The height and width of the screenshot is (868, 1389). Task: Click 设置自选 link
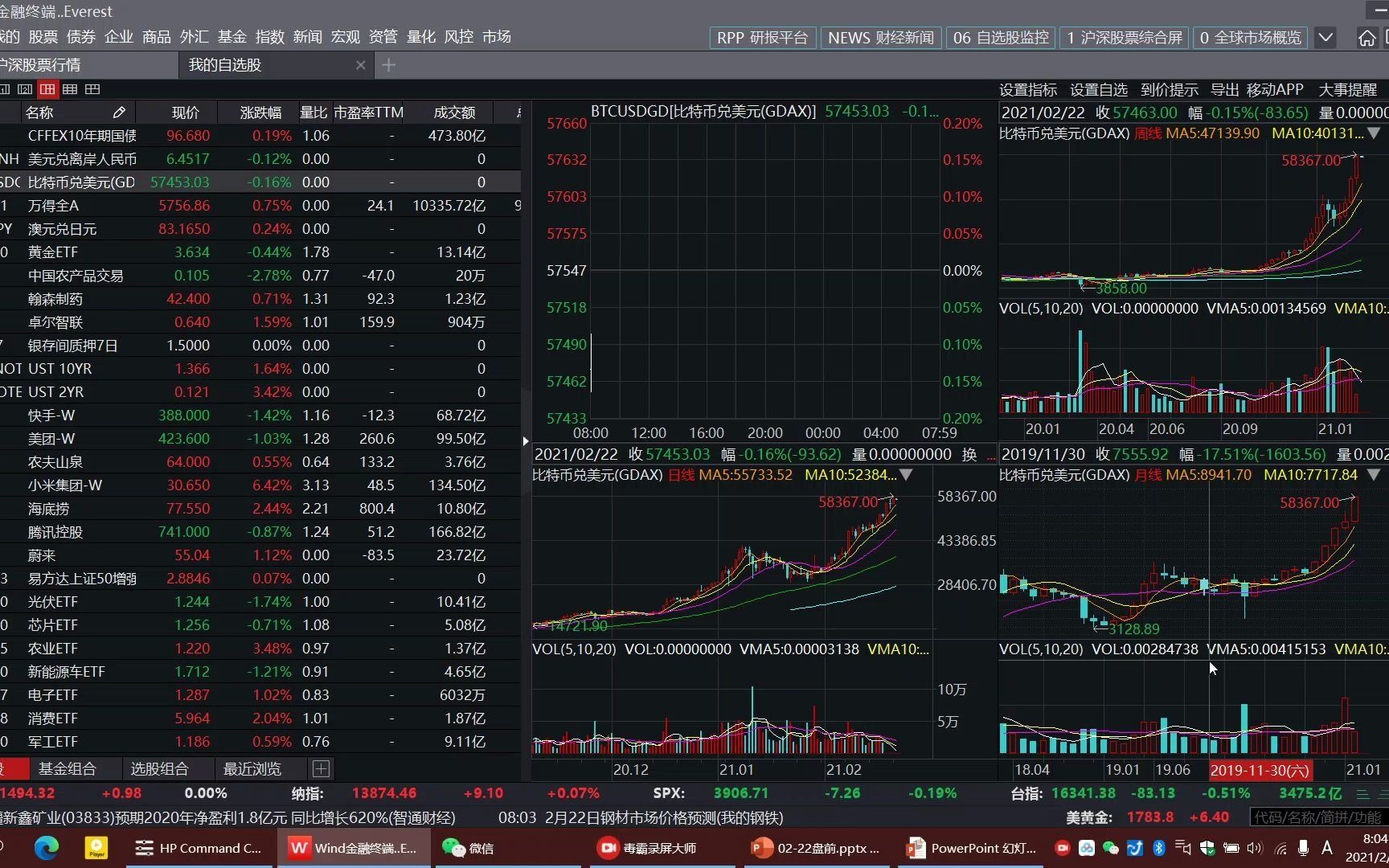pos(1099,90)
